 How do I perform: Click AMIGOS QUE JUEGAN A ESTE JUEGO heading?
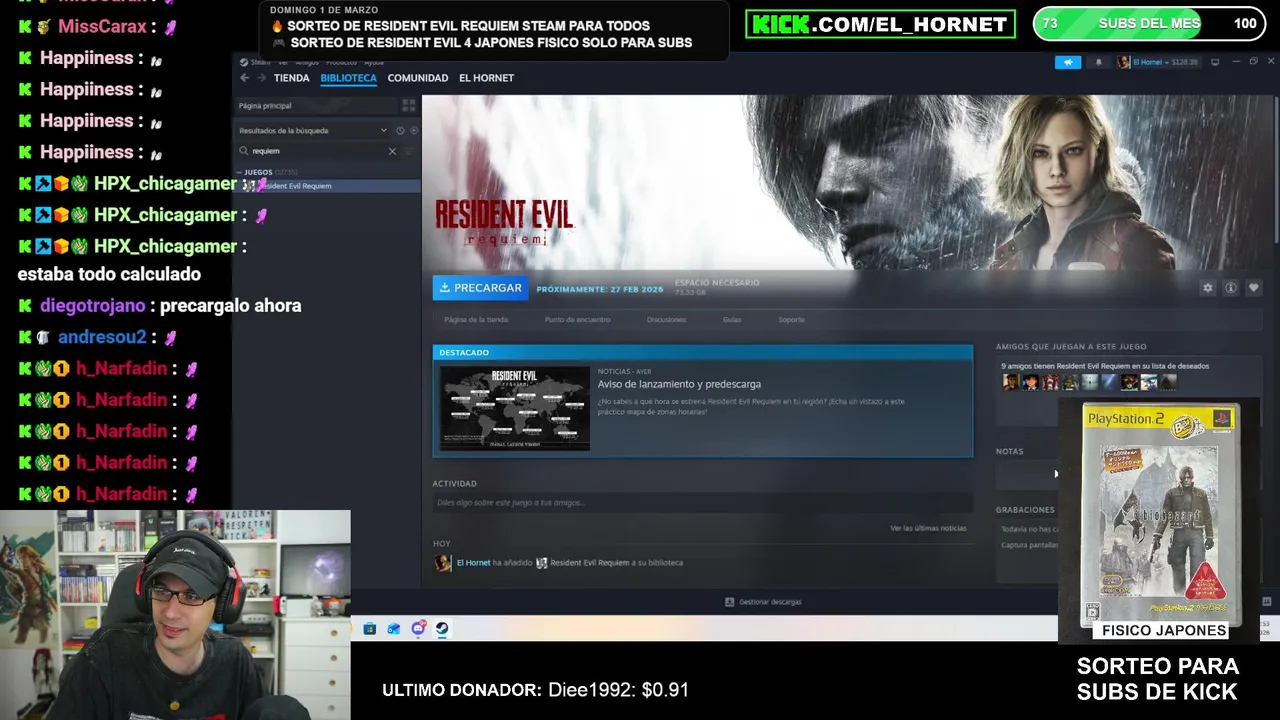point(1071,347)
